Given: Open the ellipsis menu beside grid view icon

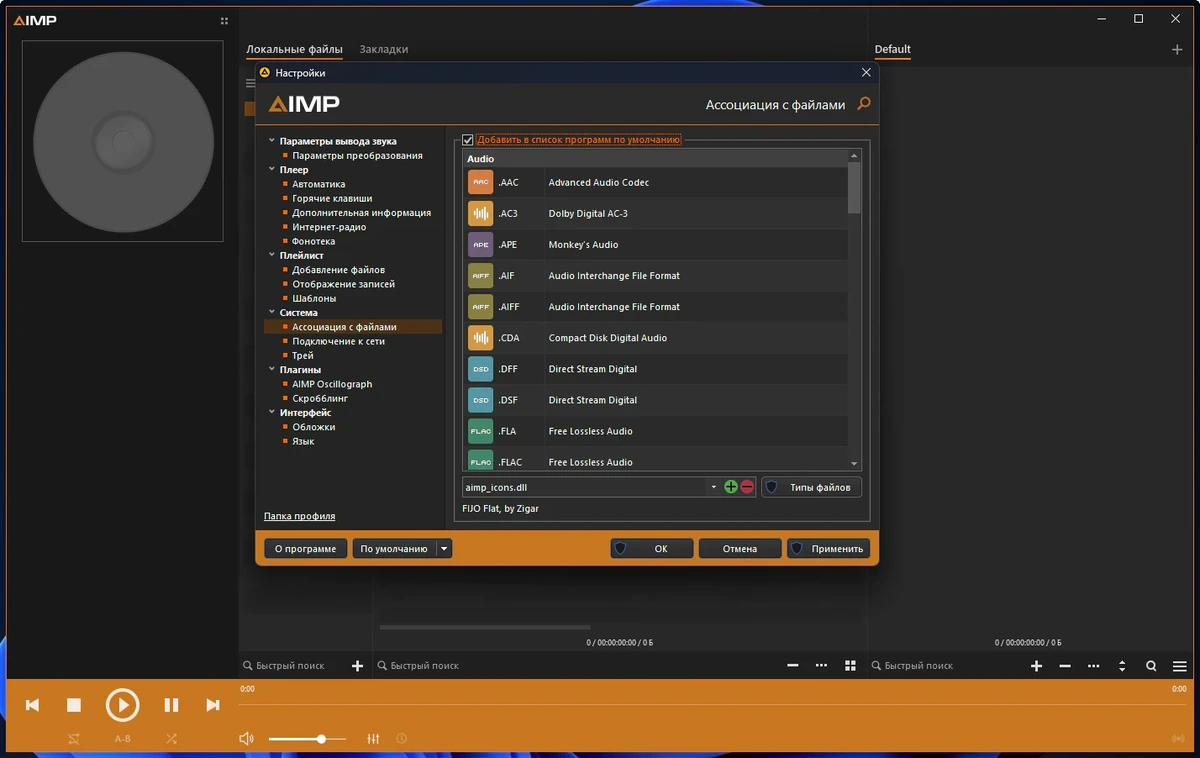Looking at the screenshot, I should (x=822, y=666).
